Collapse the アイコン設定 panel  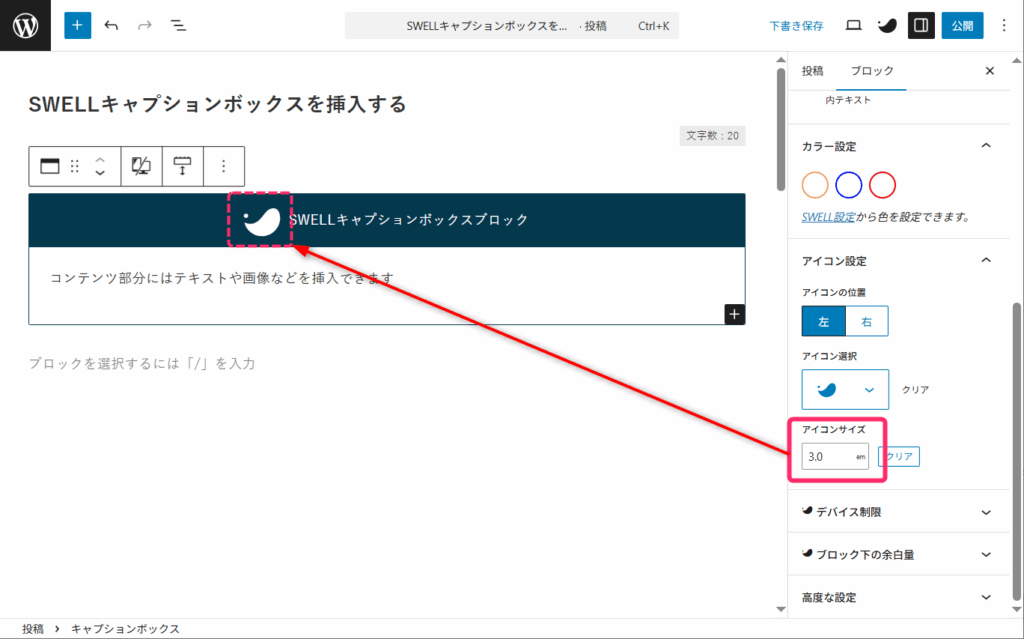[986, 260]
